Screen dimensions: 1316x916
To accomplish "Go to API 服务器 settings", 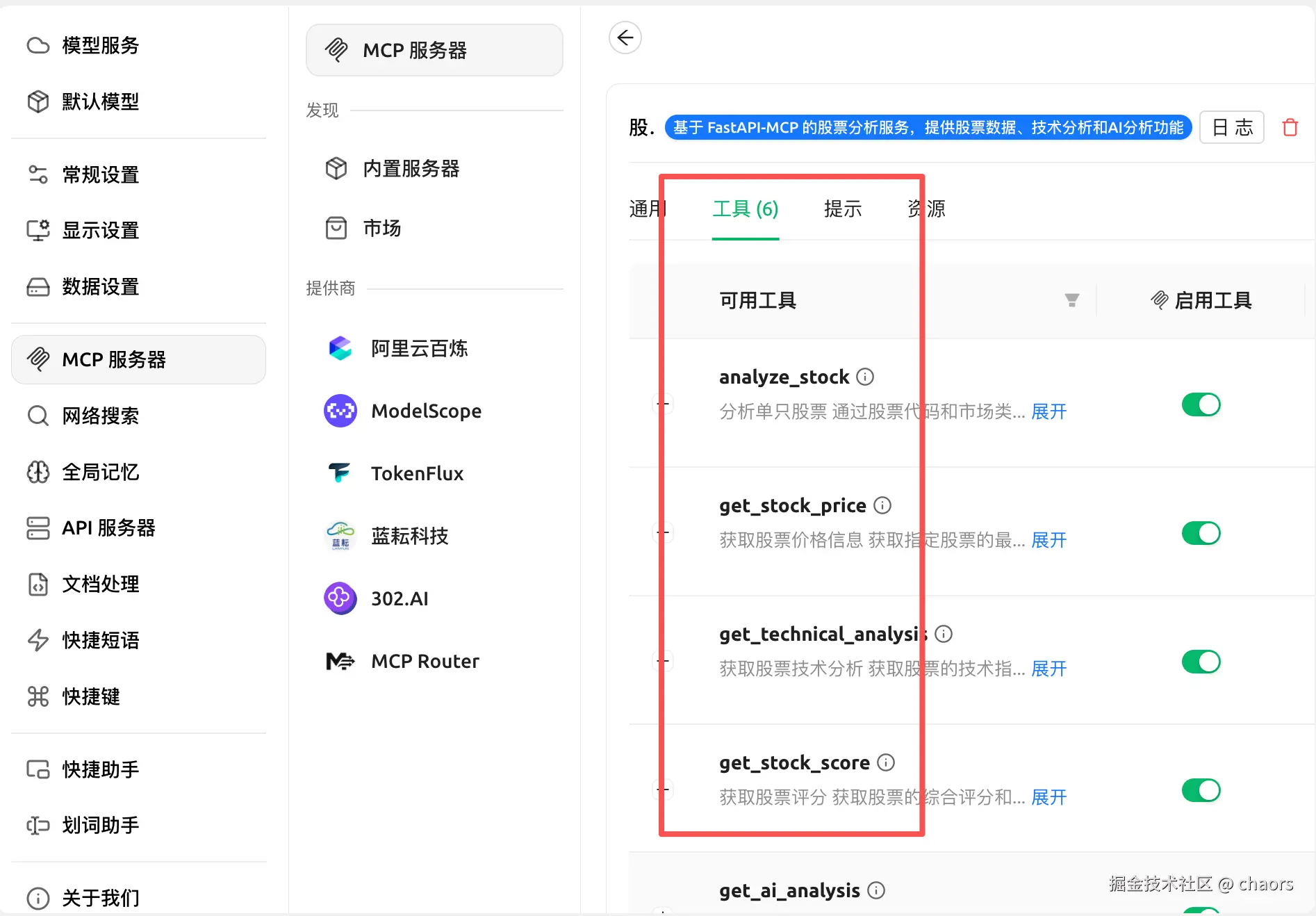I will [x=138, y=527].
